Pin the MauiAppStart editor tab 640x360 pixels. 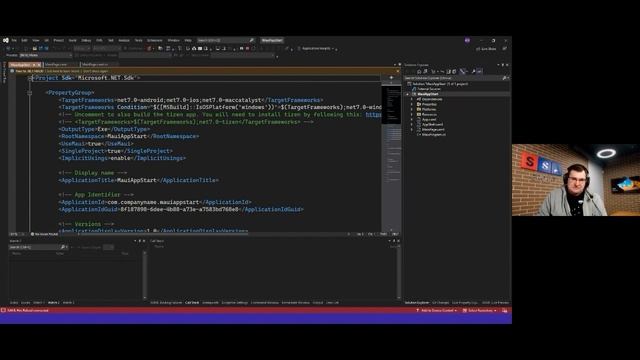pos(34,65)
